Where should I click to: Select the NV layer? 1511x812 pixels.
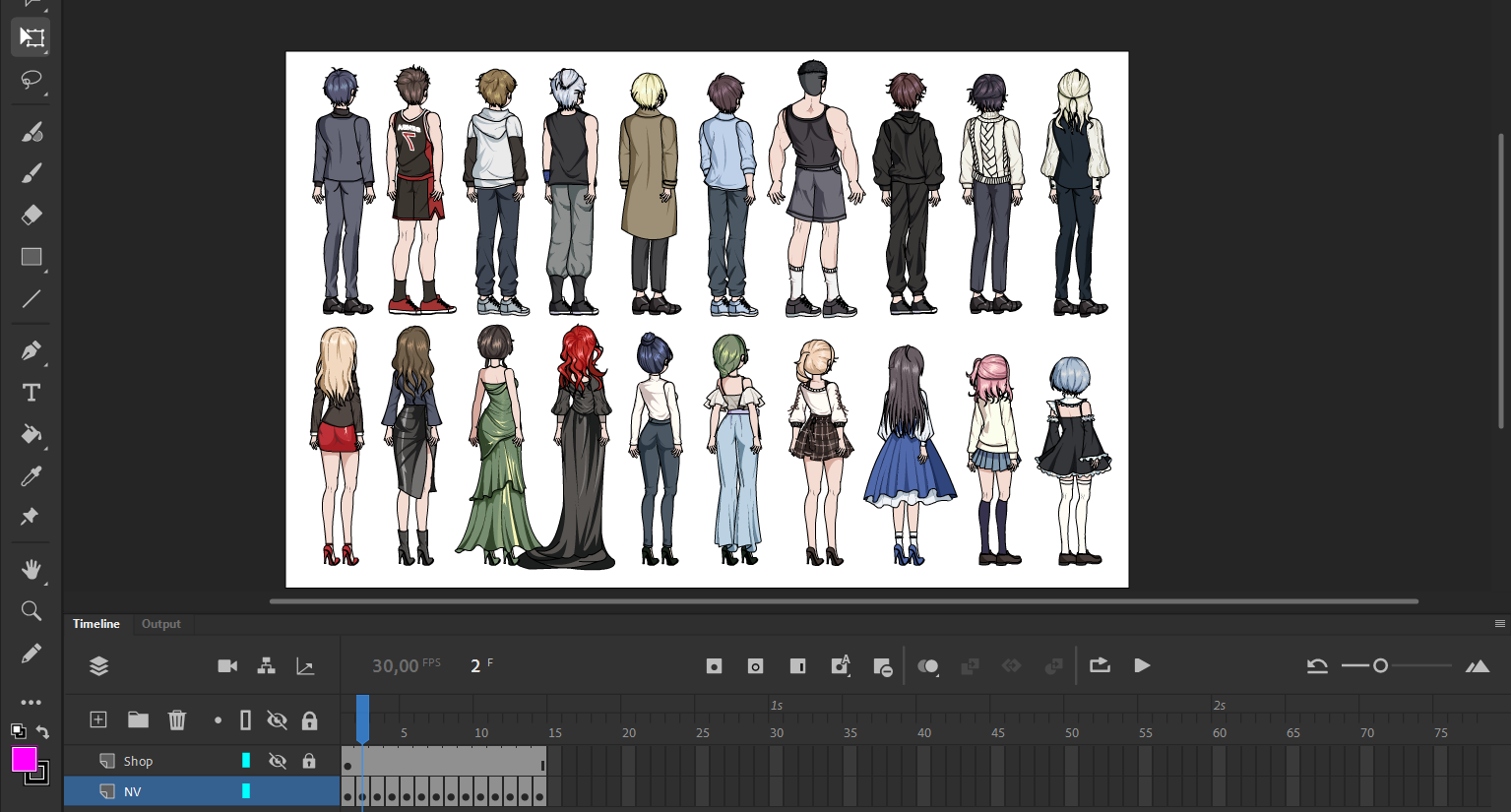coord(133,791)
